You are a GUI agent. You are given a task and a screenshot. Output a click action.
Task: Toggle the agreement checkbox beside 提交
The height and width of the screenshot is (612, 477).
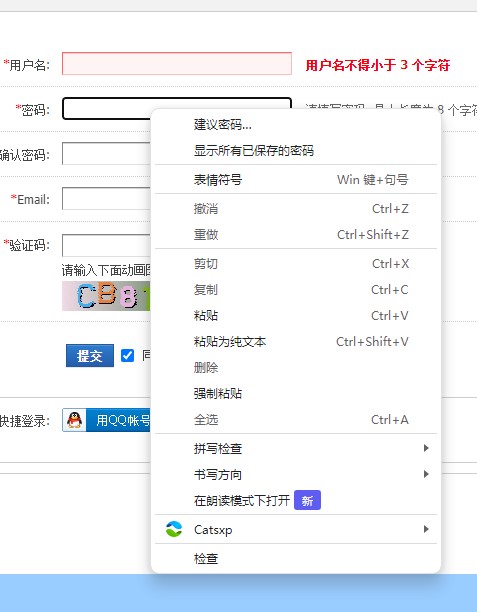coord(127,356)
